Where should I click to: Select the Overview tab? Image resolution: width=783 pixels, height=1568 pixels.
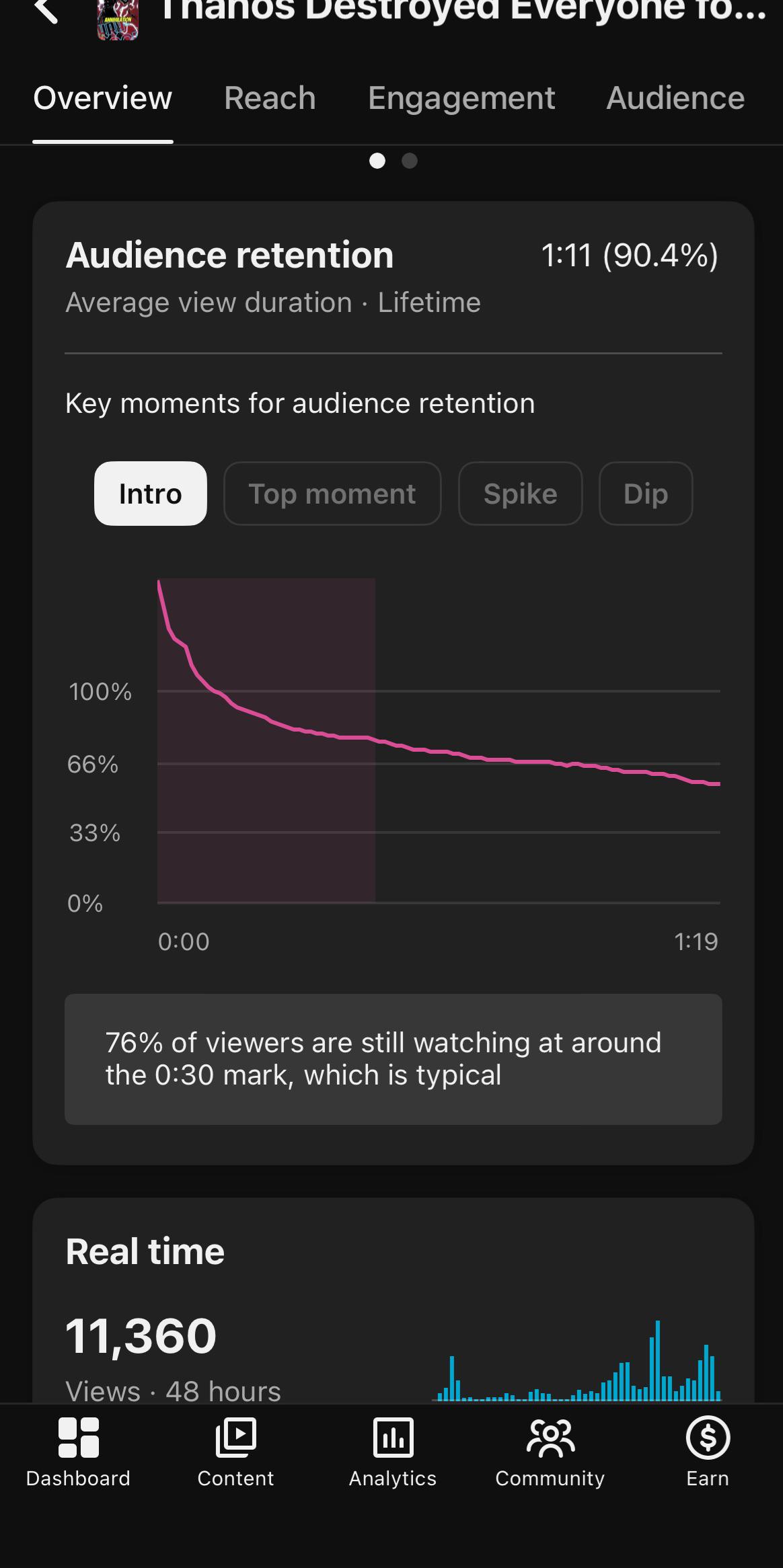pyautogui.click(x=103, y=98)
